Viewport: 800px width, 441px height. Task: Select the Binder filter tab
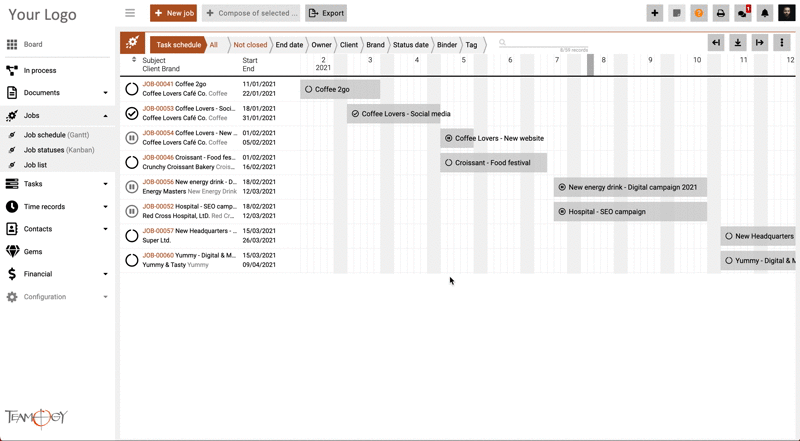pos(447,45)
